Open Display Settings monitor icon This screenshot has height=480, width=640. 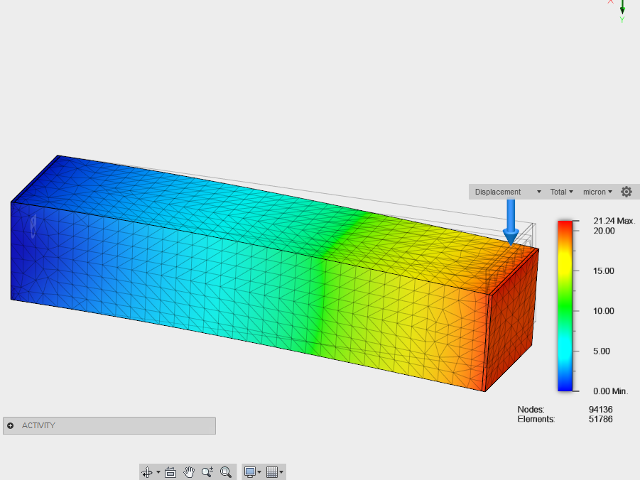tap(249, 471)
